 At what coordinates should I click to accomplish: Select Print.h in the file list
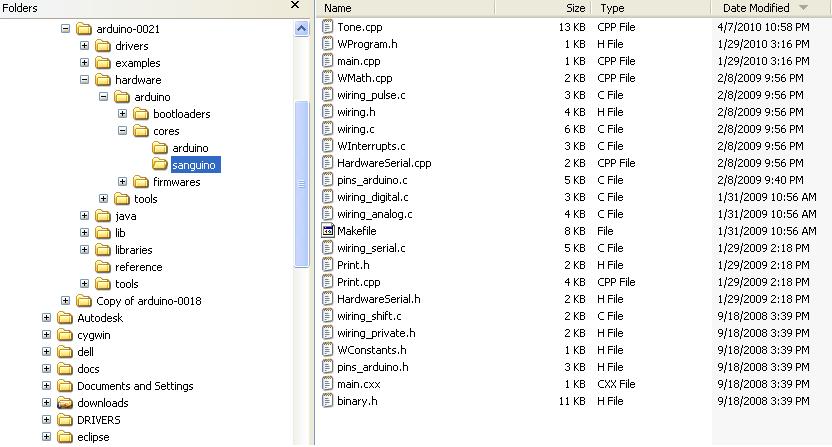point(353,265)
